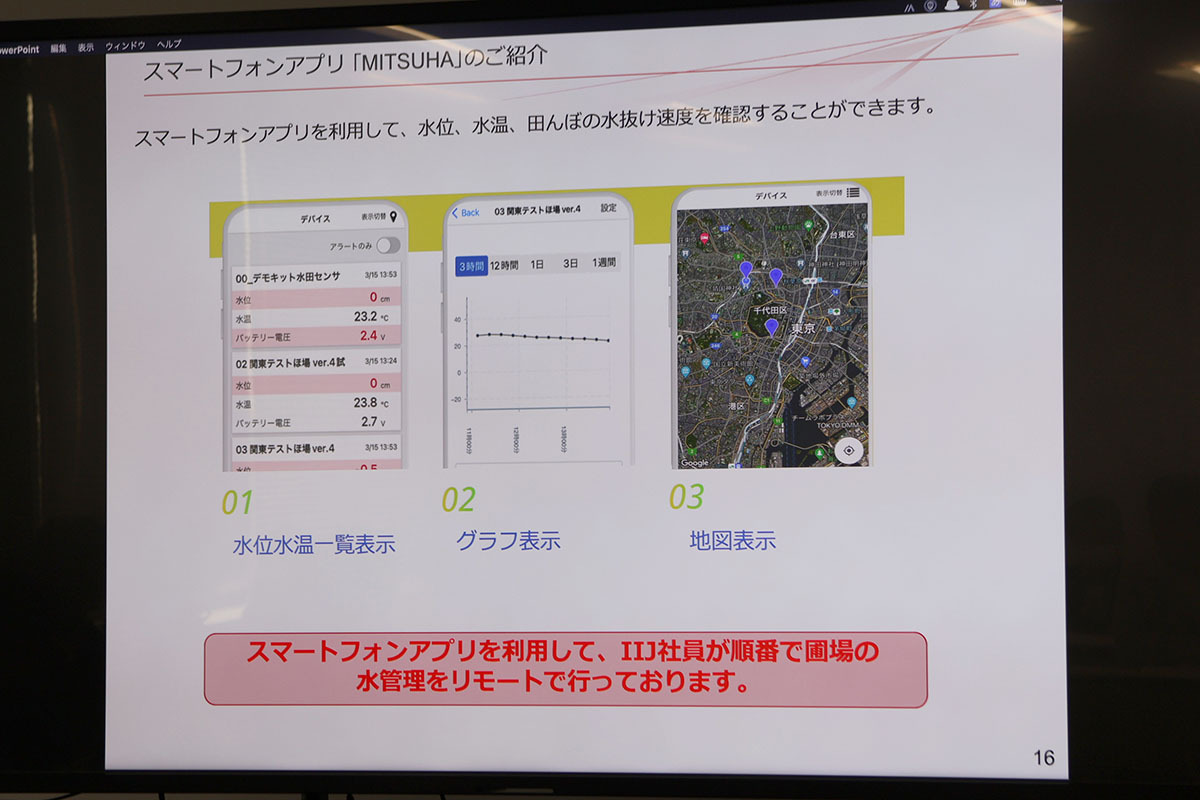This screenshot has height=800, width=1200.
Task: Click the shield icon in the menu bar
Action: pyautogui.click(x=930, y=5)
